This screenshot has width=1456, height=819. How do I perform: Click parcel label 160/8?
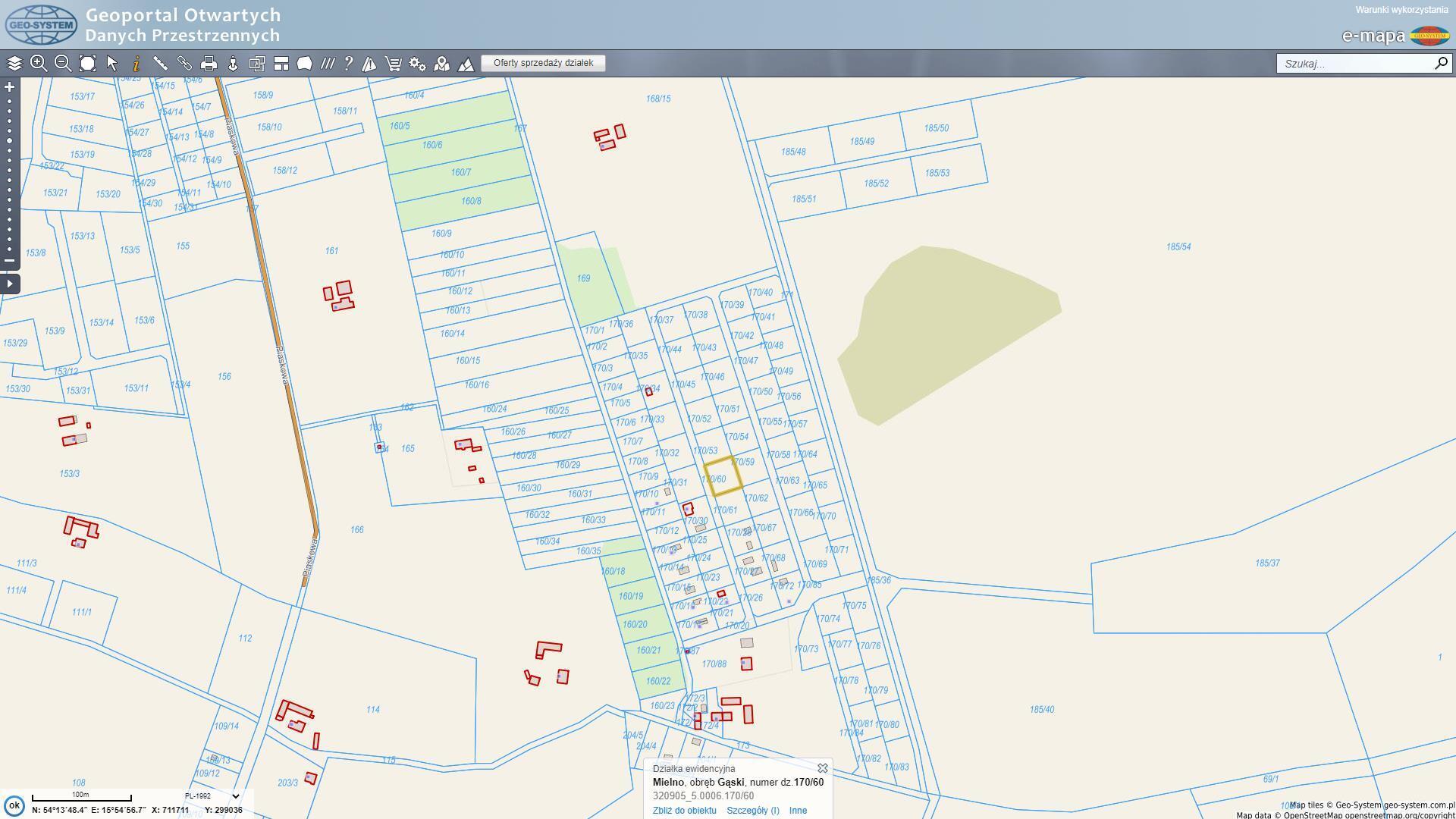pos(471,202)
